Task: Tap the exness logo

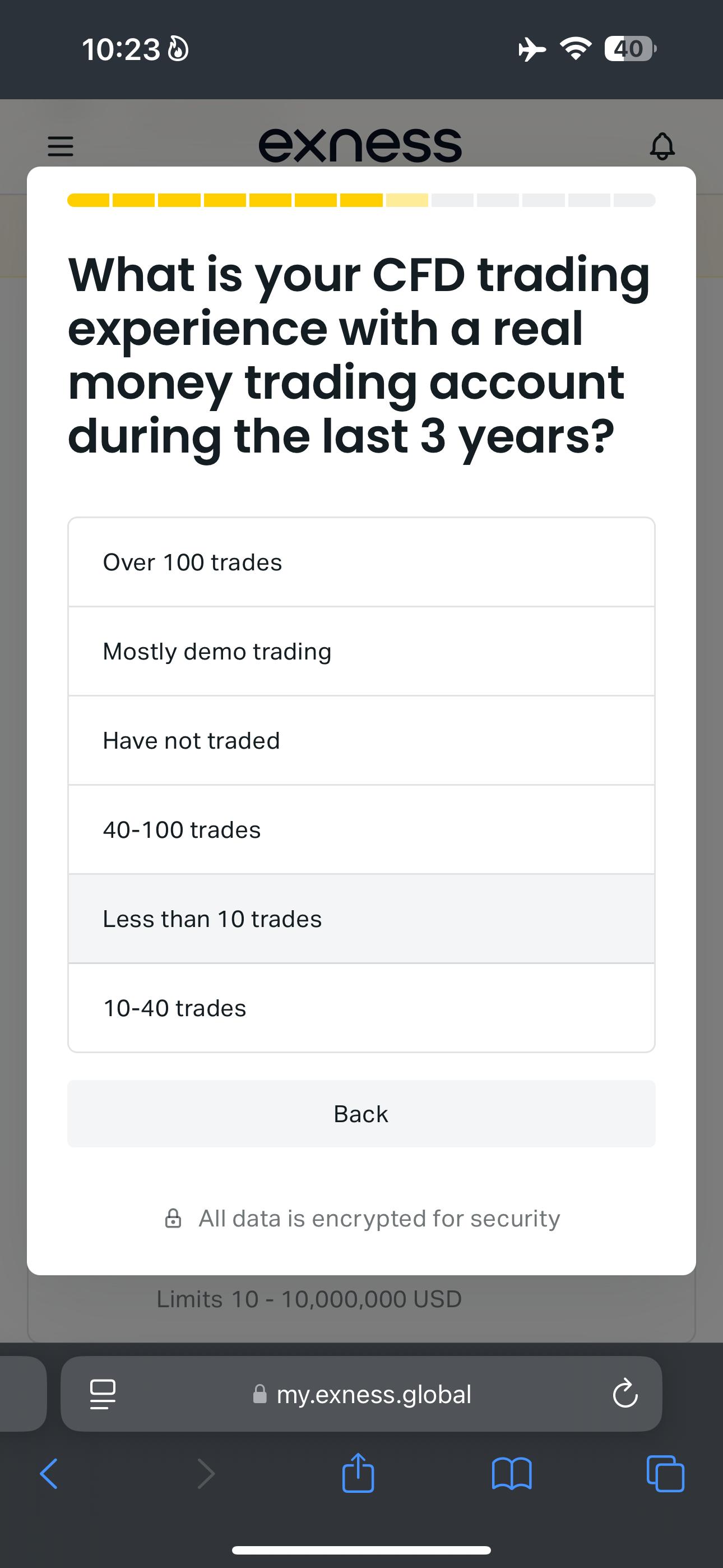Action: tap(360, 145)
